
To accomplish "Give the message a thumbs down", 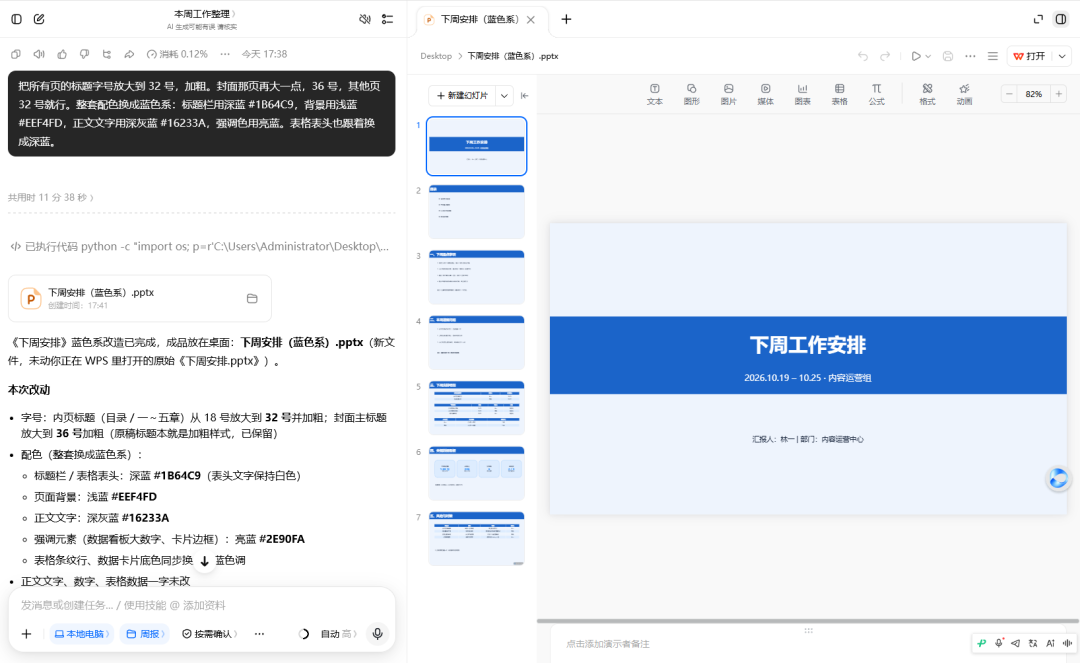I will (84, 54).
